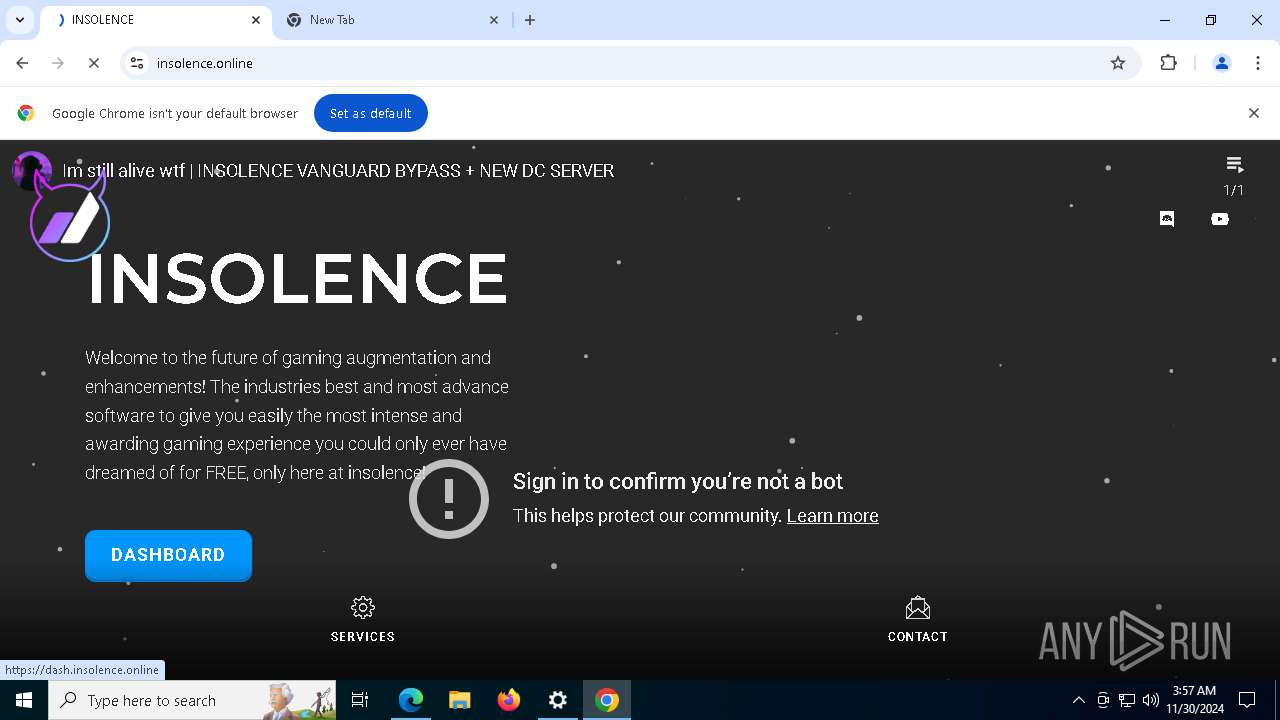Viewport: 1280px width, 720px height.
Task: Open the video channel avatar
Action: pyautogui.click(x=32, y=171)
